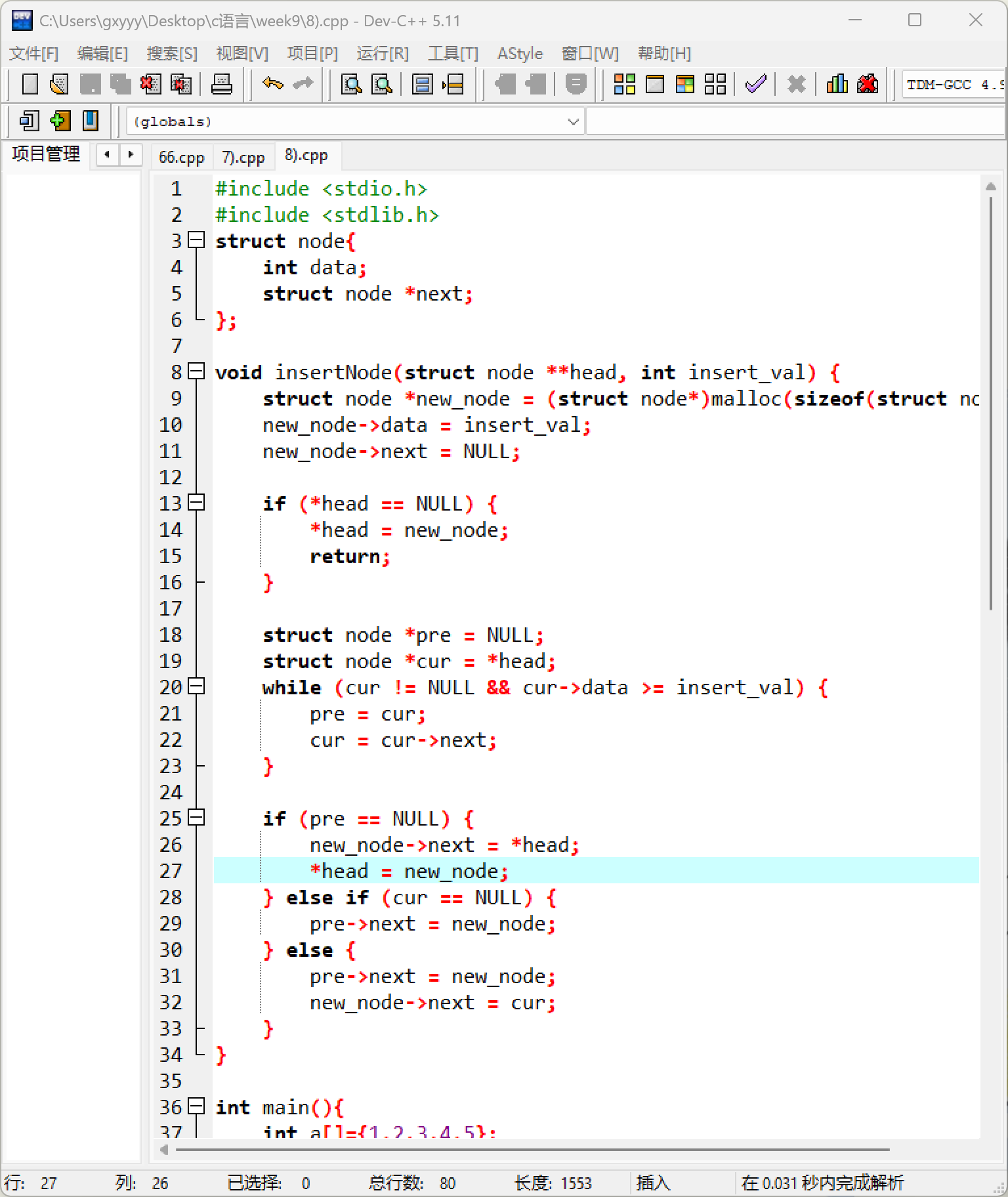Viewport: 1008px width, 1197px height.
Task: Open the 编辑[E] menu
Action: coord(102,53)
